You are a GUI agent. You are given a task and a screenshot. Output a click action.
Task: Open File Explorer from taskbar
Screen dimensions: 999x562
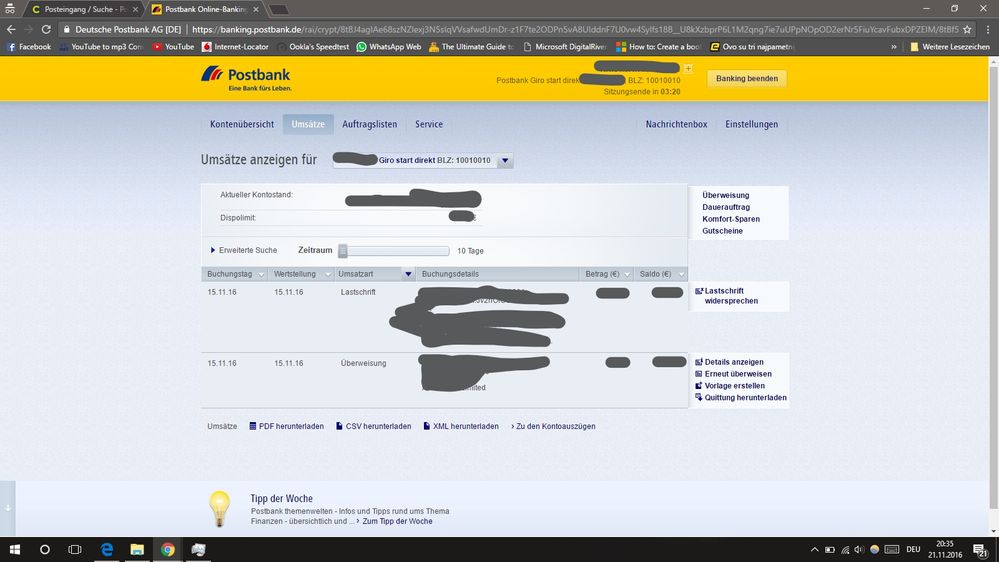[137, 549]
